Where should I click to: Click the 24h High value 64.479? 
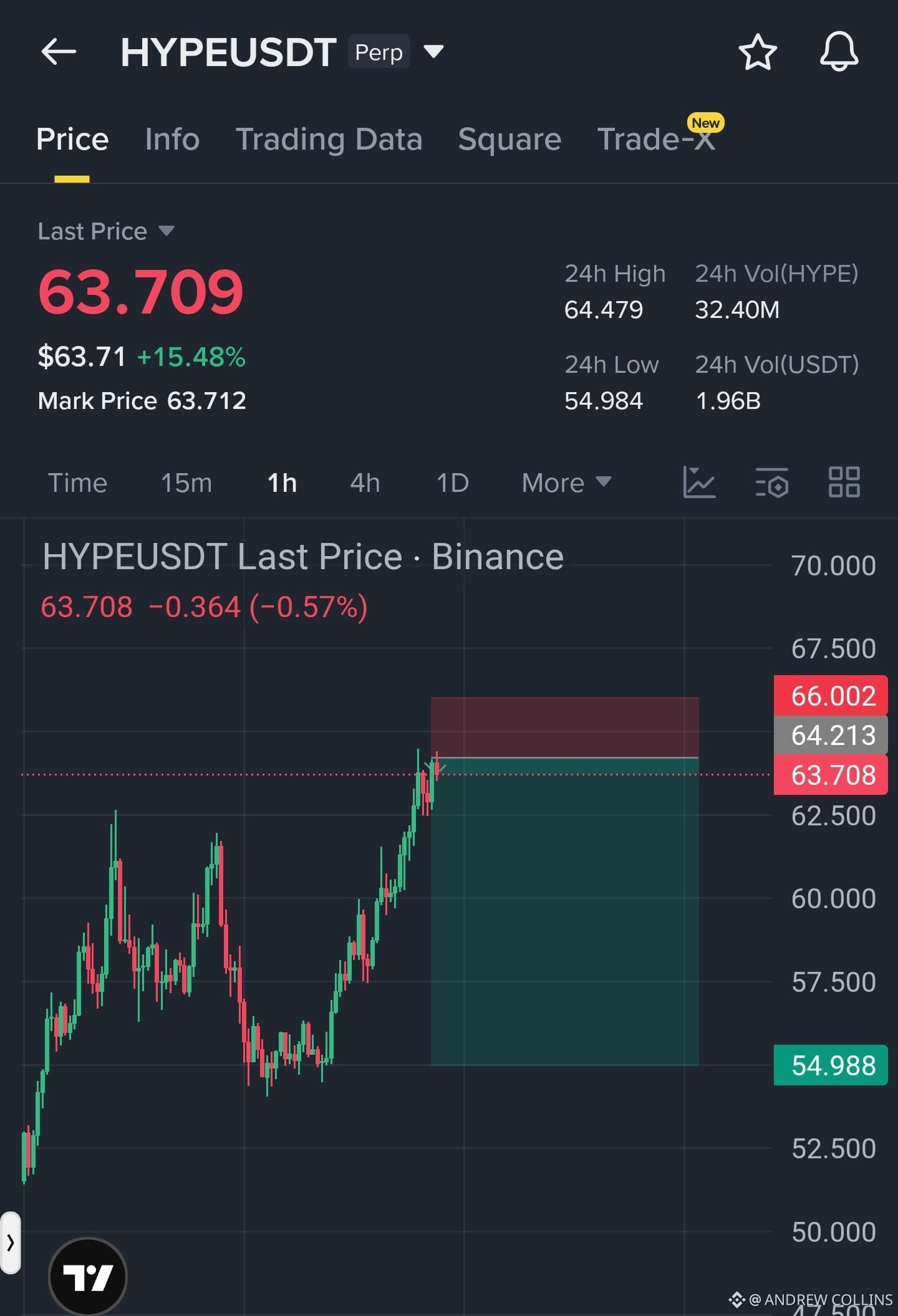(x=604, y=310)
